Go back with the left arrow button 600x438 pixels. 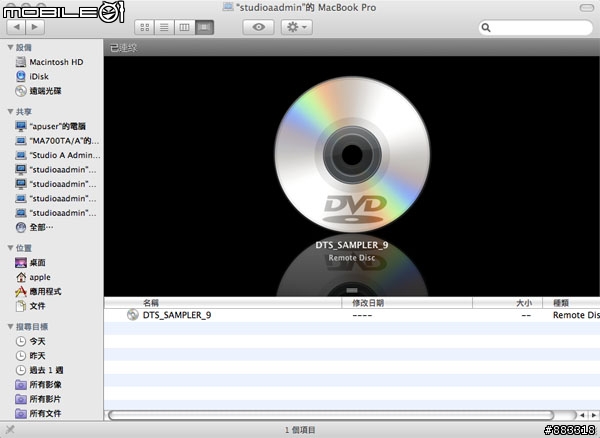point(16,27)
